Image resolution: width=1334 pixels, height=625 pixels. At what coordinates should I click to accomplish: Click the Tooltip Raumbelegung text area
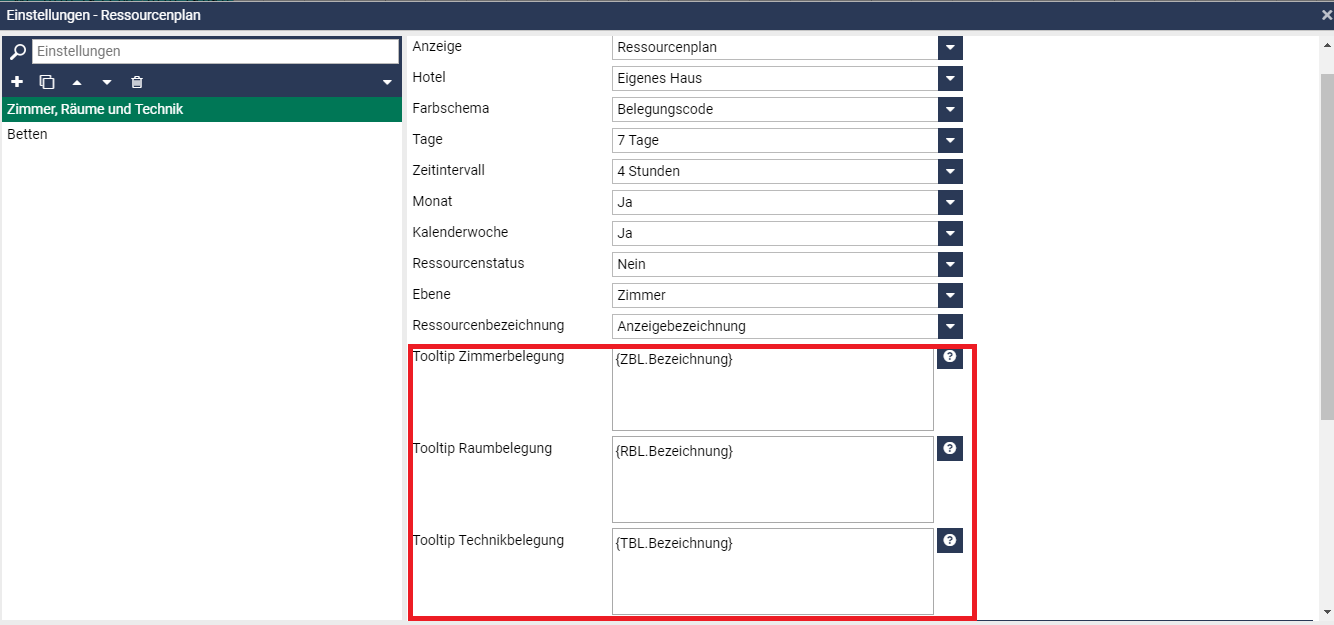point(772,479)
